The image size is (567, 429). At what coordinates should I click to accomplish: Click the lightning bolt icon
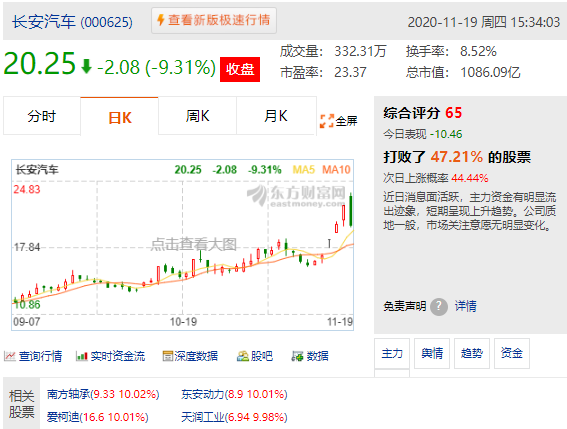(x=161, y=20)
